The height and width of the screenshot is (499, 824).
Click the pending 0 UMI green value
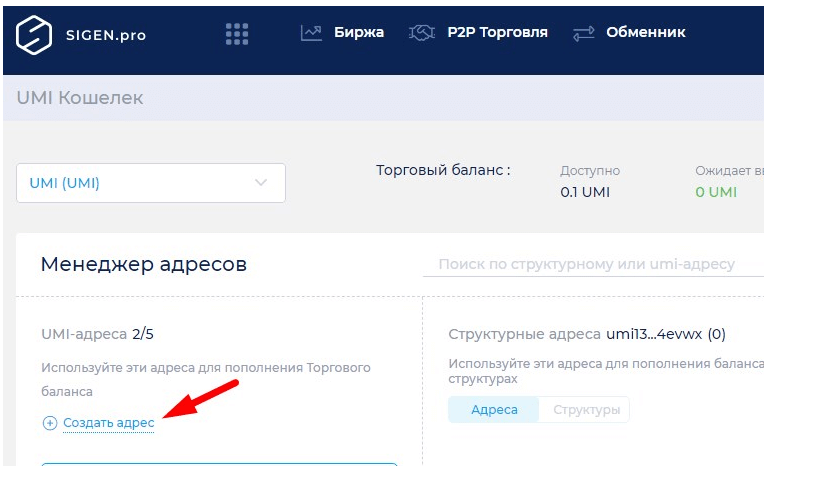pos(715,191)
